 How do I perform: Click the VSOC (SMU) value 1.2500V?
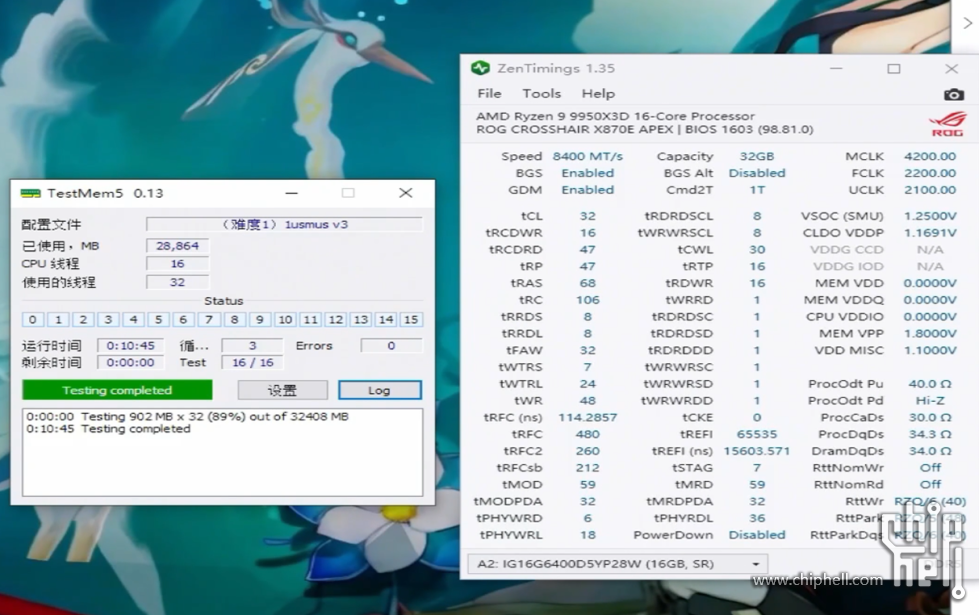930,216
